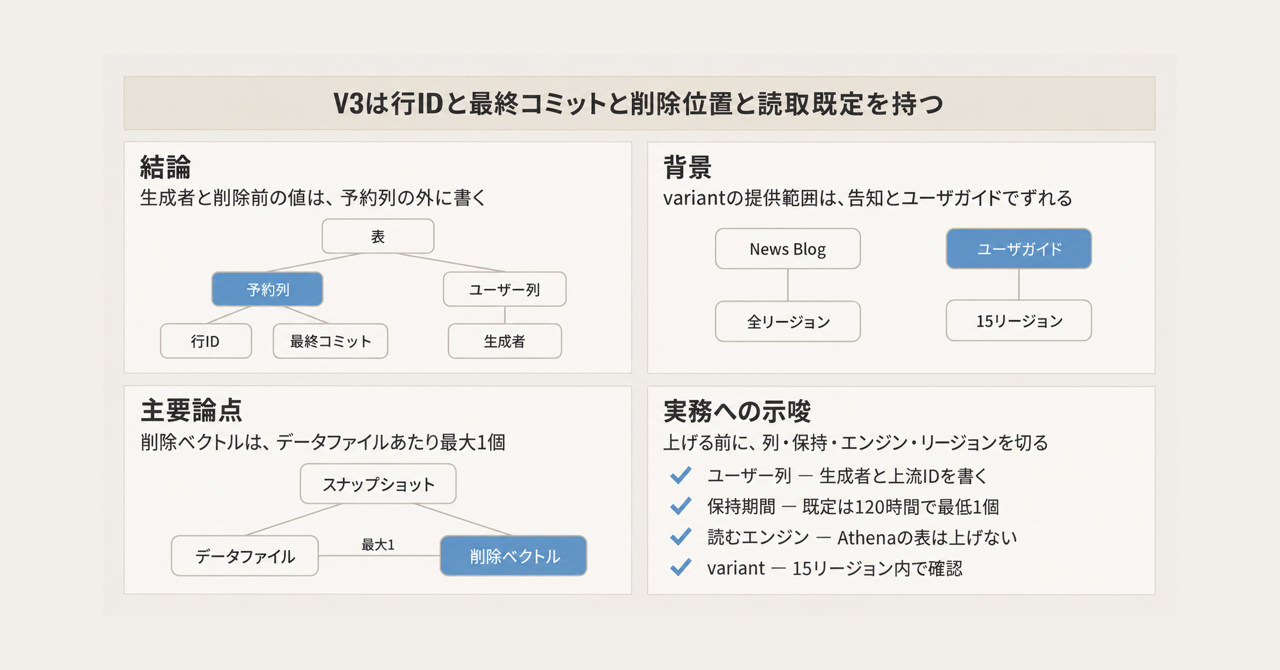Click the ユーザー列 node in 結論 diagram
The height and width of the screenshot is (670, 1280).
505,289
